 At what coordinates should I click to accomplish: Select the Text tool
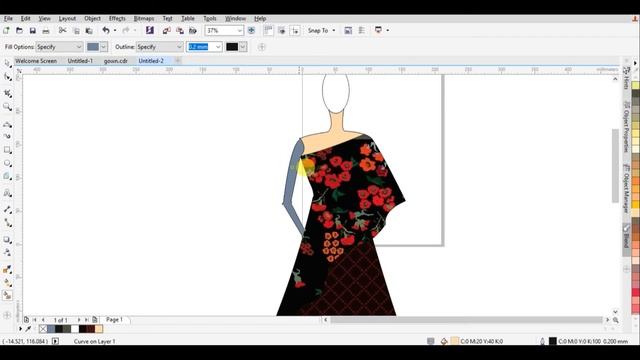point(7,193)
